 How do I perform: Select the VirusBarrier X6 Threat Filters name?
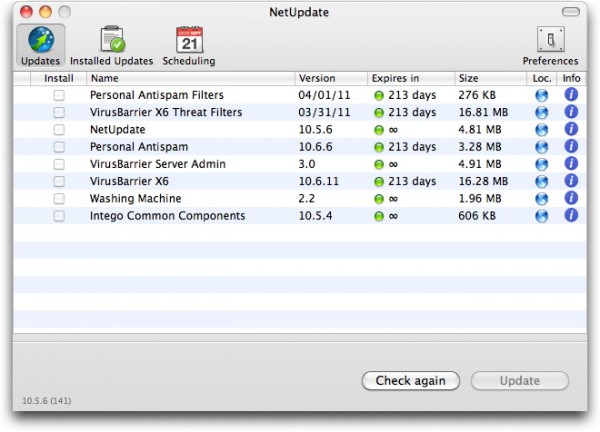(x=166, y=112)
